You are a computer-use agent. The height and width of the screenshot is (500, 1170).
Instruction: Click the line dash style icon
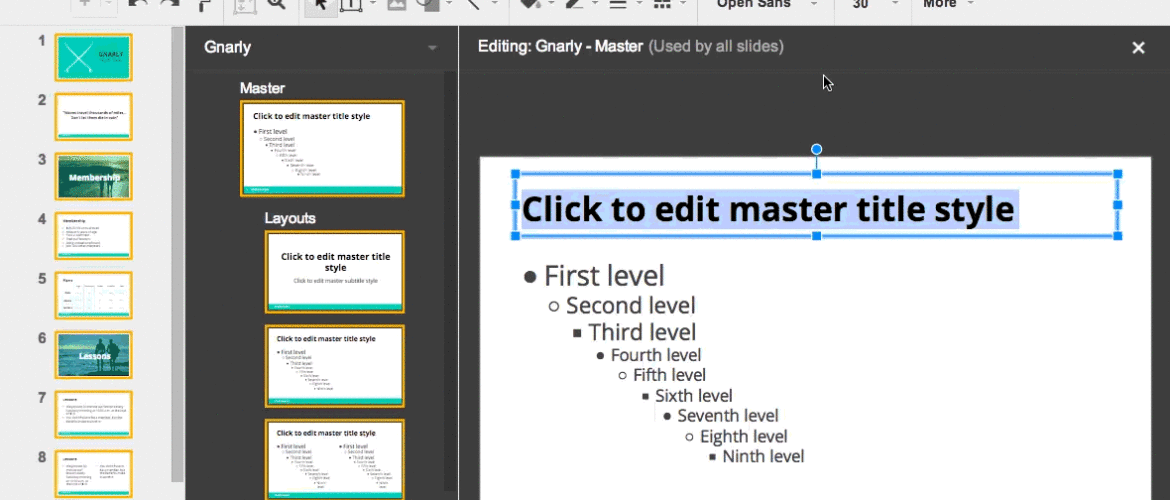pyautogui.click(x=661, y=5)
